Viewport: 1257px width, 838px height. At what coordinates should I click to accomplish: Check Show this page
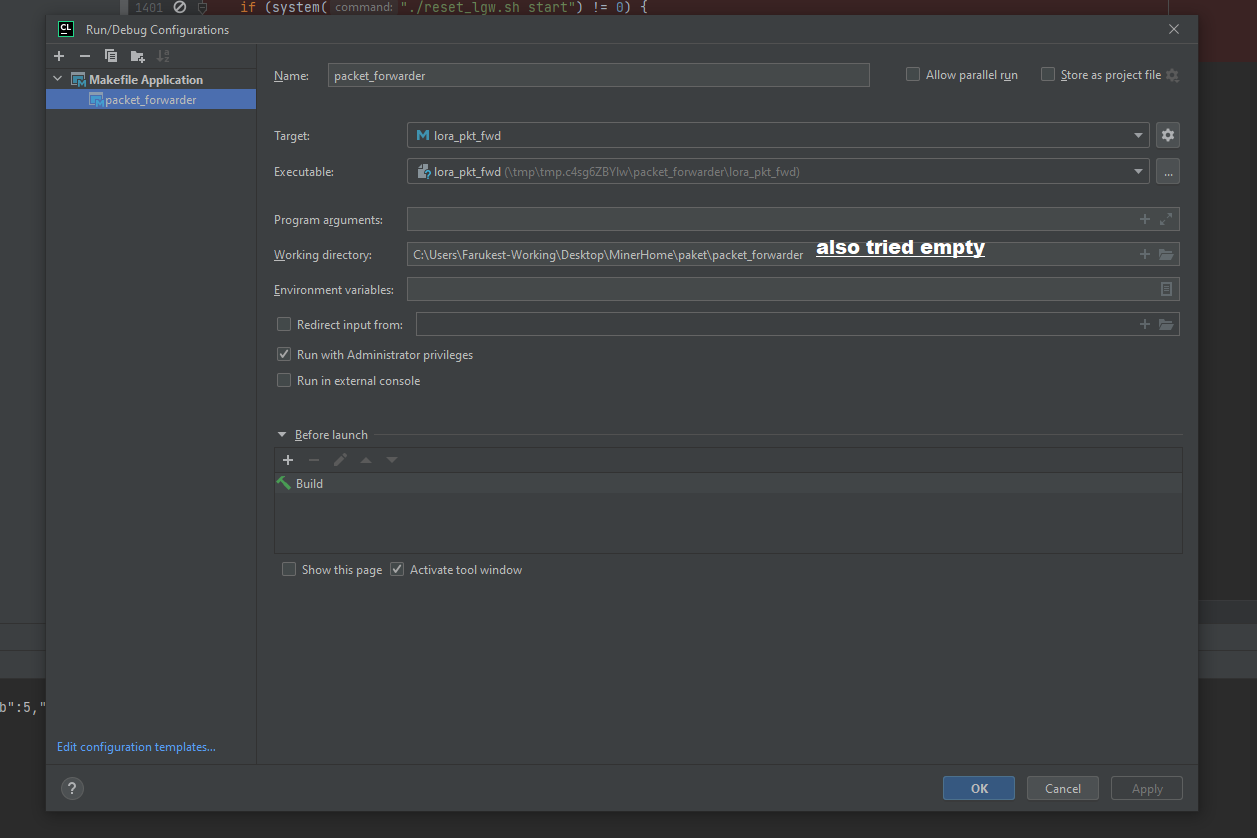click(x=289, y=569)
